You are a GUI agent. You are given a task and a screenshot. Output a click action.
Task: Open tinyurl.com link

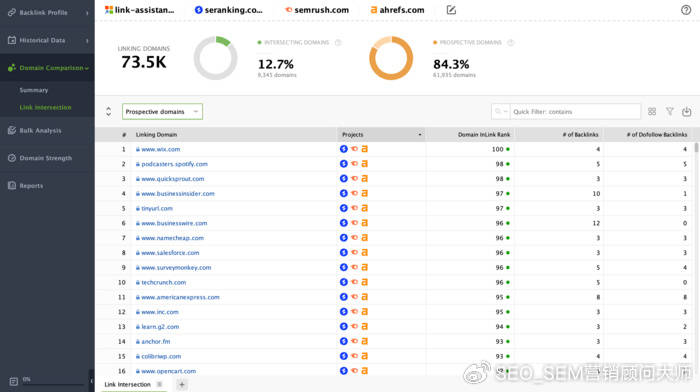click(x=157, y=208)
